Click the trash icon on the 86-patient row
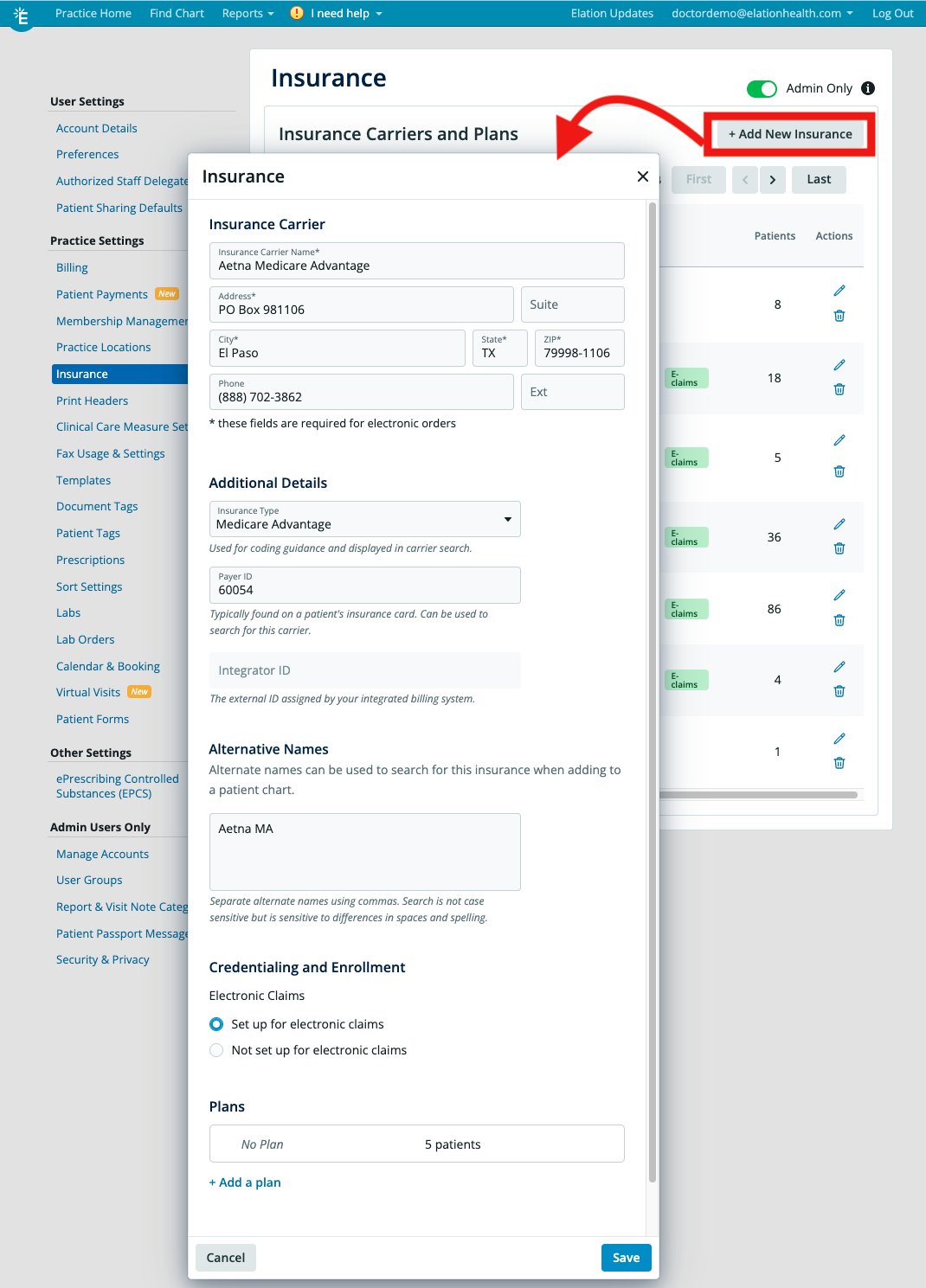 click(x=839, y=619)
